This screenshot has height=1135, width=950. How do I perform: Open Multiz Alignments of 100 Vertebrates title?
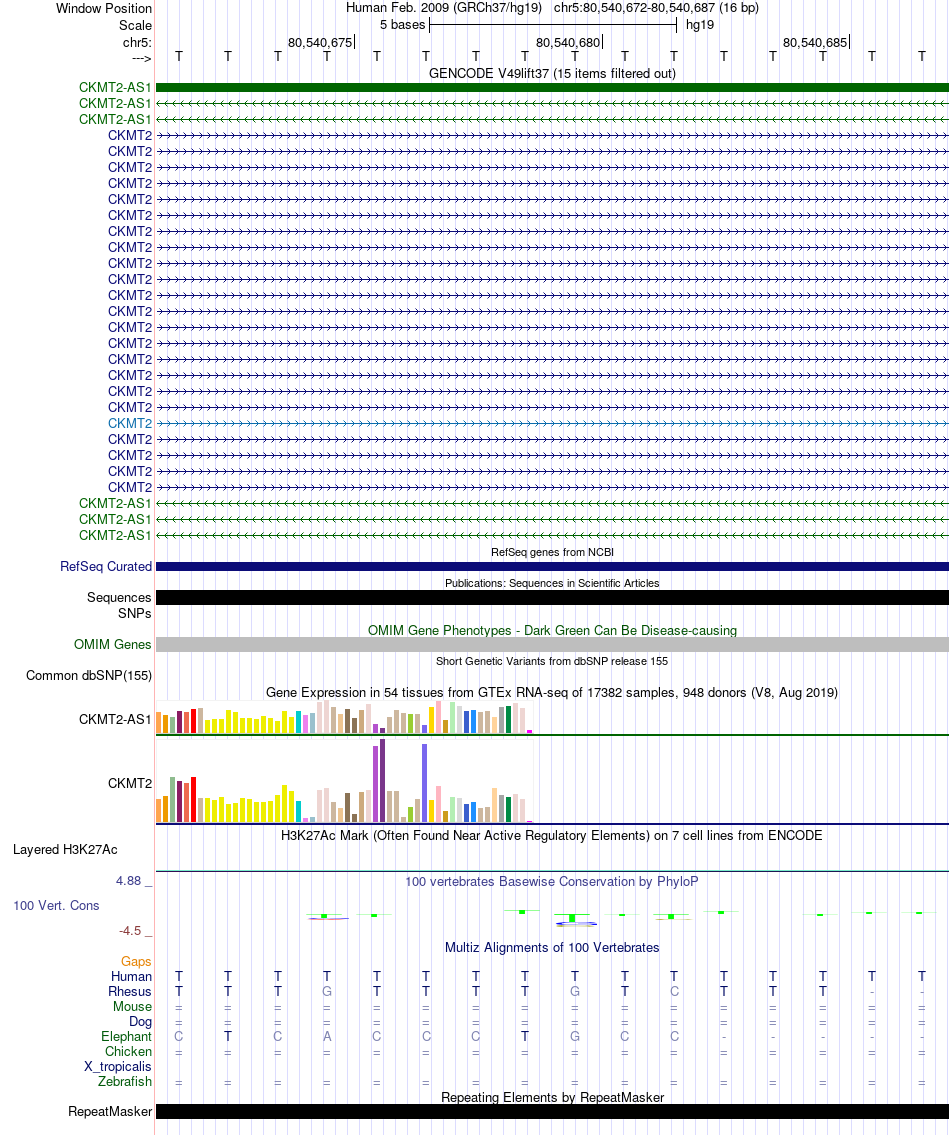pyautogui.click(x=552, y=948)
